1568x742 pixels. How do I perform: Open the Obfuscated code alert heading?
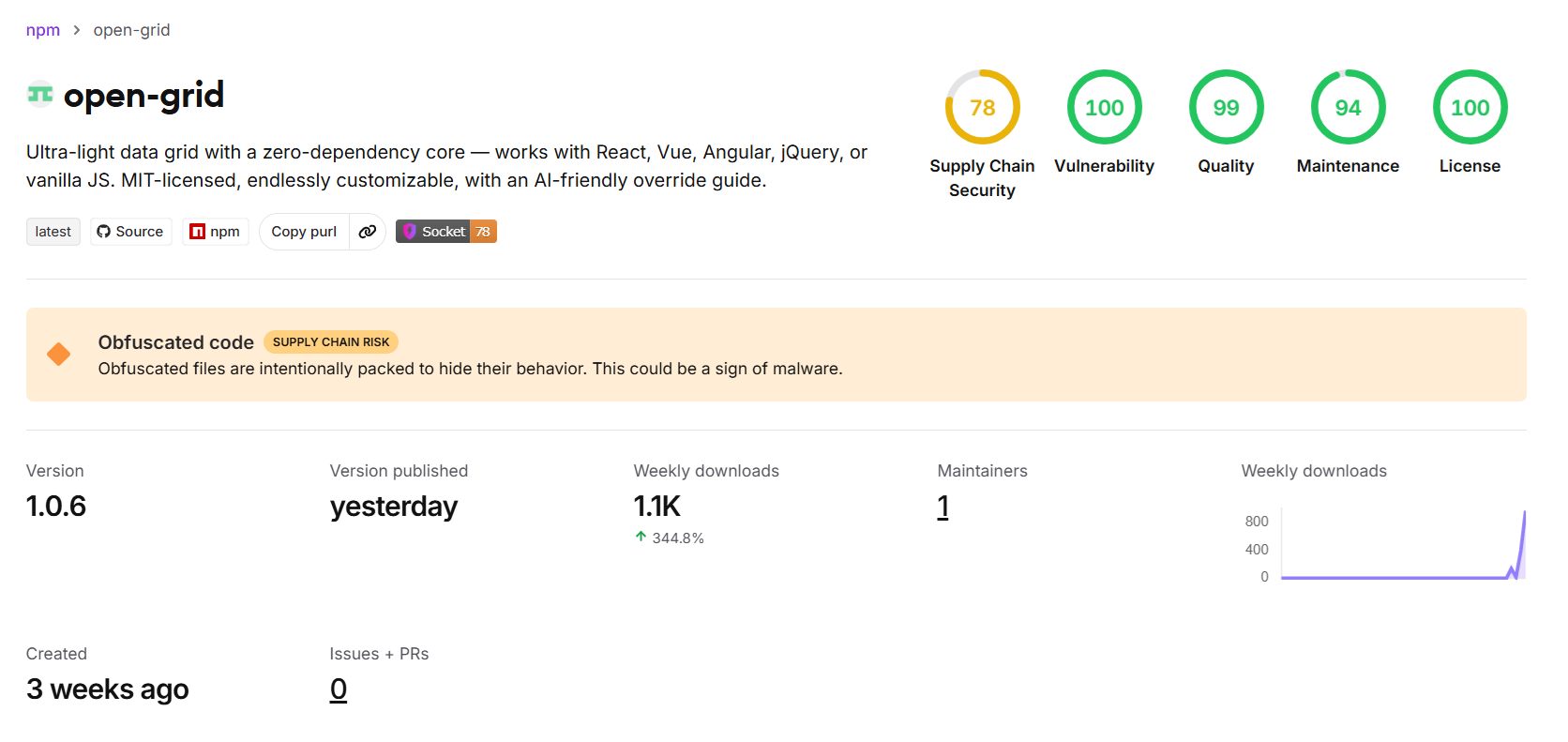(x=176, y=342)
